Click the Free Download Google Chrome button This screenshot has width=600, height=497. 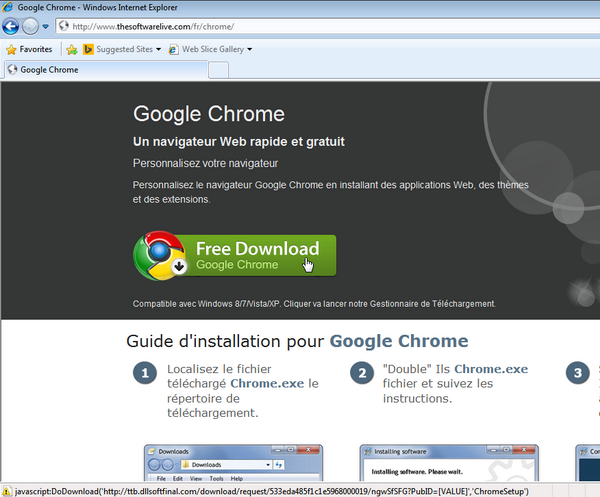click(x=235, y=256)
